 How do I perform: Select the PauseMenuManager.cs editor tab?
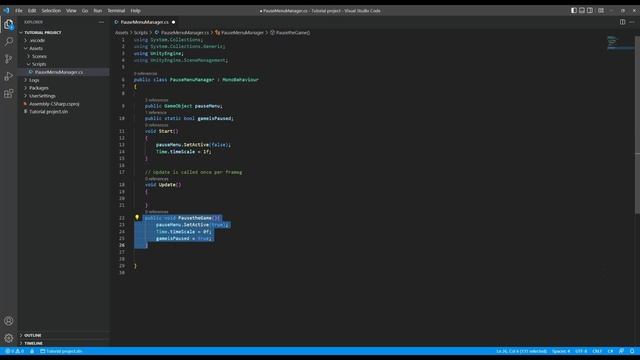click(145, 22)
